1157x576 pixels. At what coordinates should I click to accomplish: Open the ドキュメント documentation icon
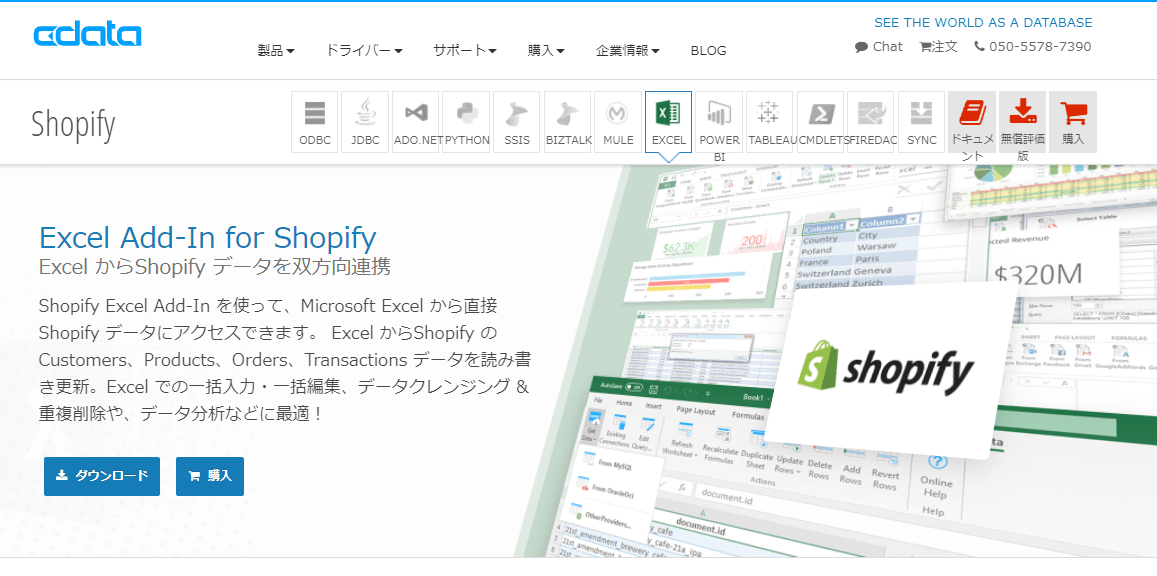(x=971, y=121)
